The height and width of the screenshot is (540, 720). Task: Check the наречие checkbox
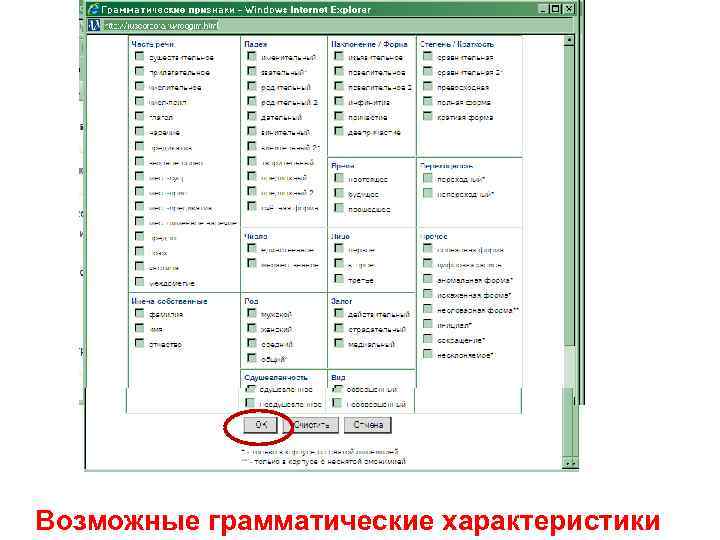tap(140, 131)
